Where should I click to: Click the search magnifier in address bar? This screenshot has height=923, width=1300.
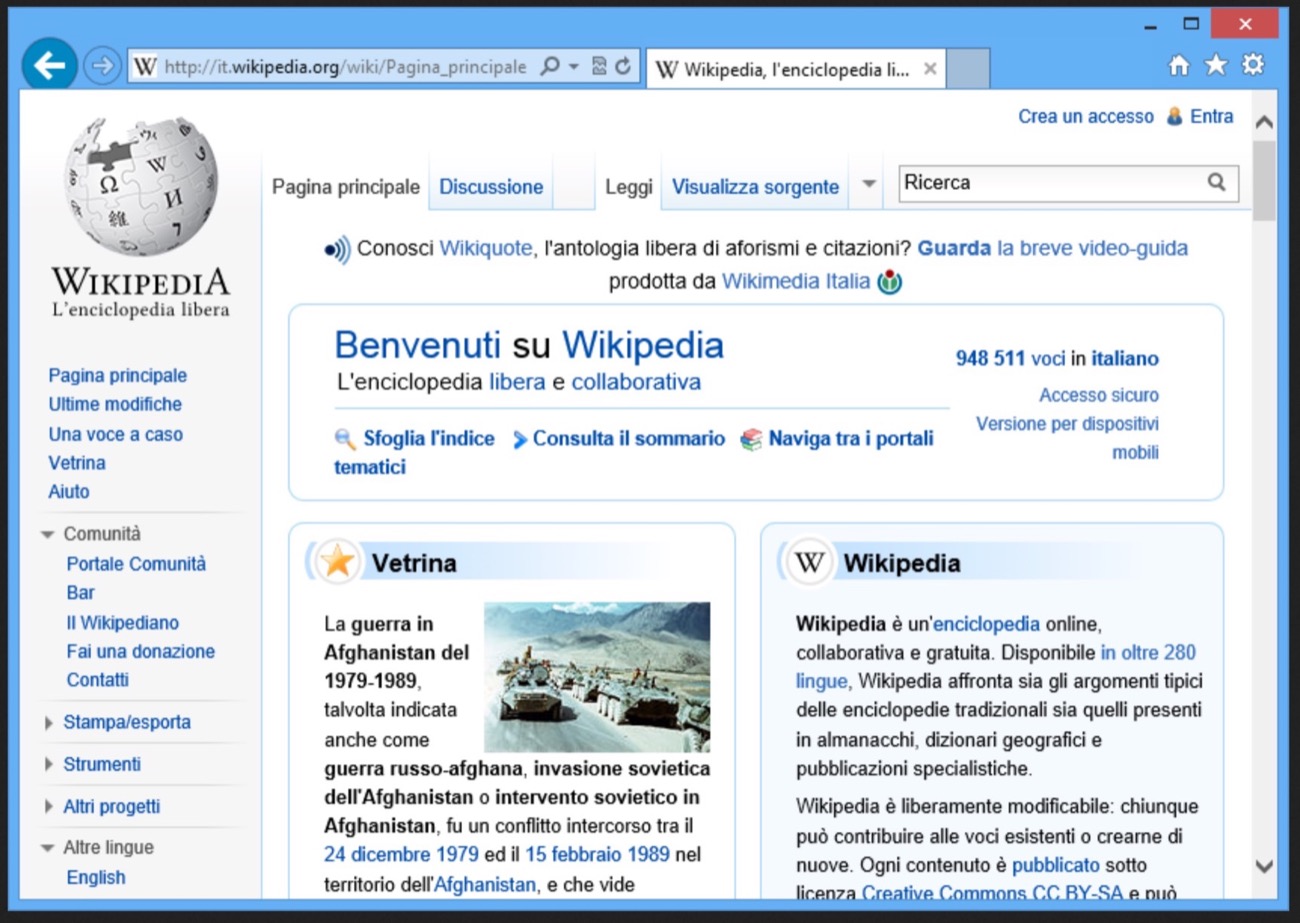click(549, 67)
